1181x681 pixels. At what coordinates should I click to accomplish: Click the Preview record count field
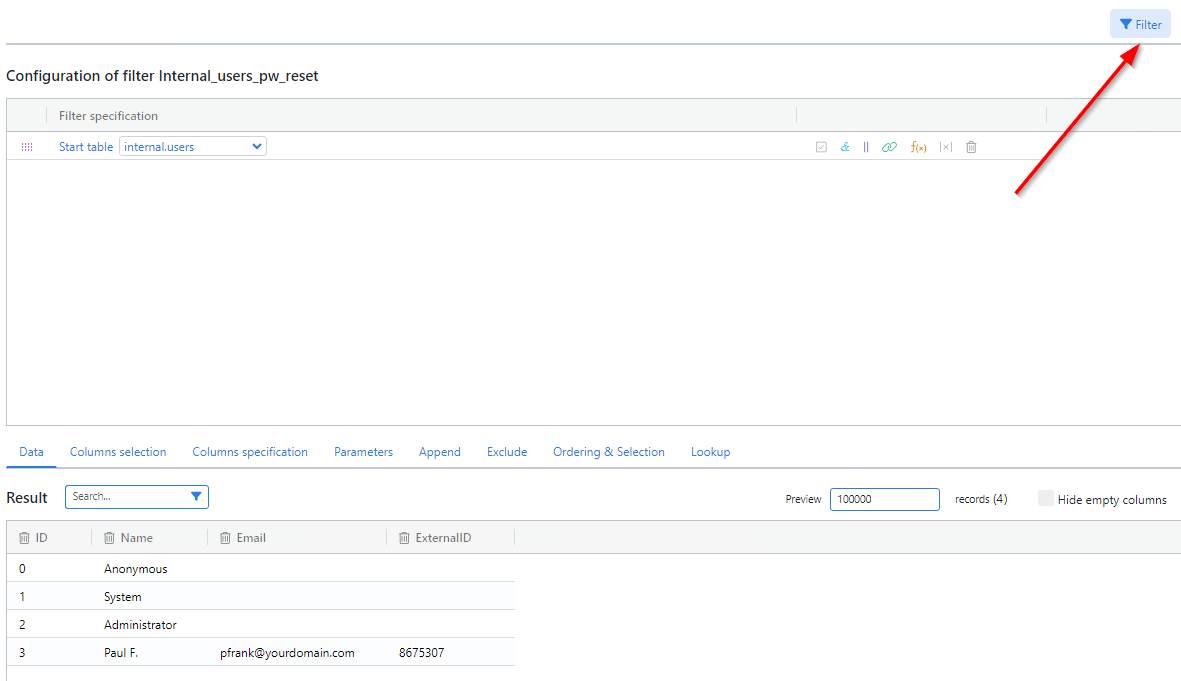coord(884,499)
